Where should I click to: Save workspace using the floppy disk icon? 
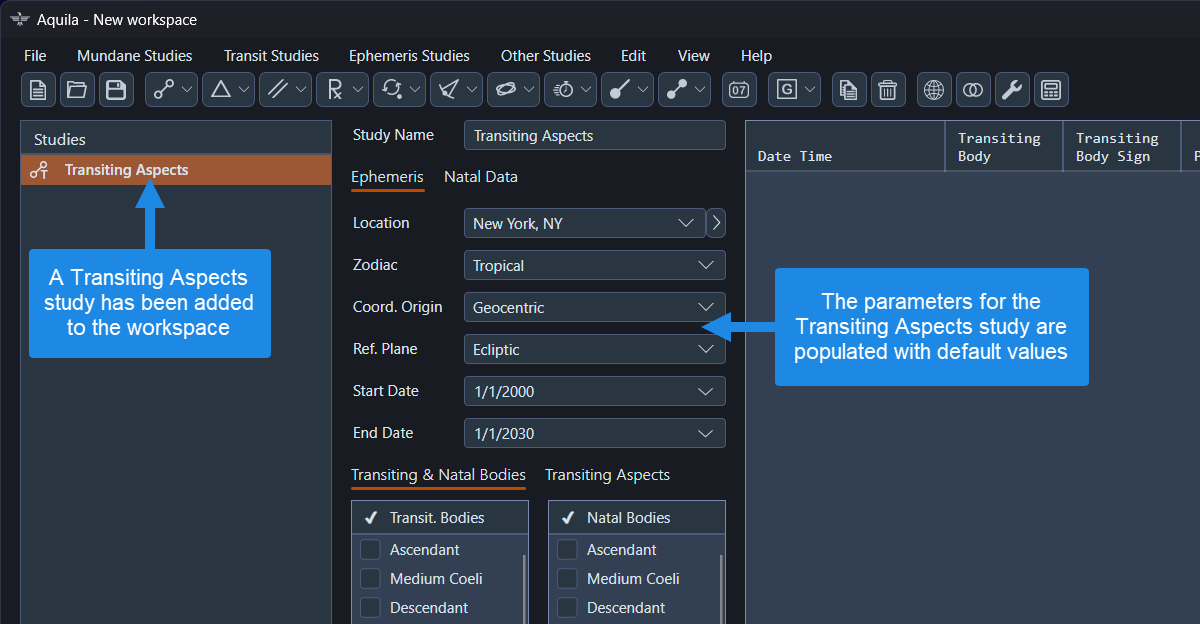(116, 90)
